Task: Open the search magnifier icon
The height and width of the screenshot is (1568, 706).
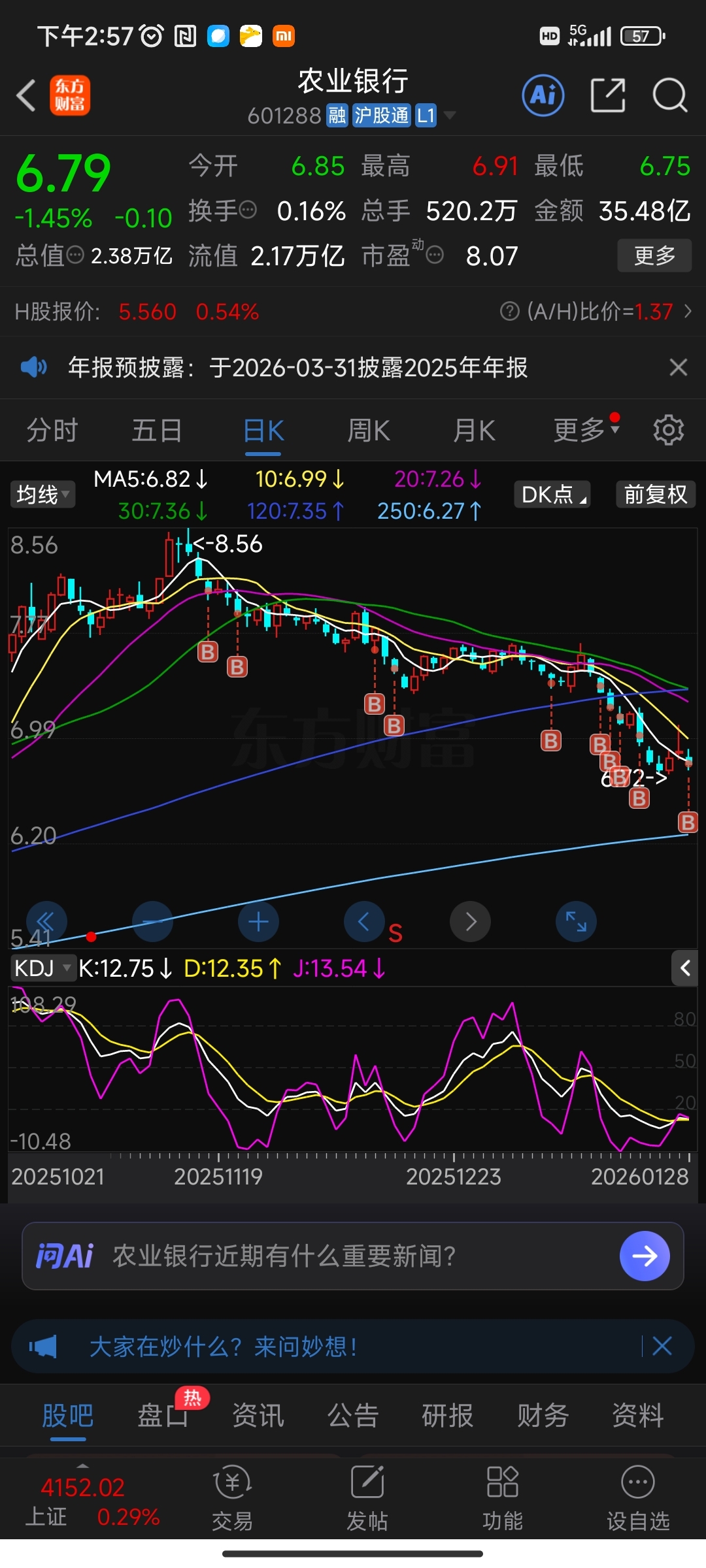Action: [669, 95]
